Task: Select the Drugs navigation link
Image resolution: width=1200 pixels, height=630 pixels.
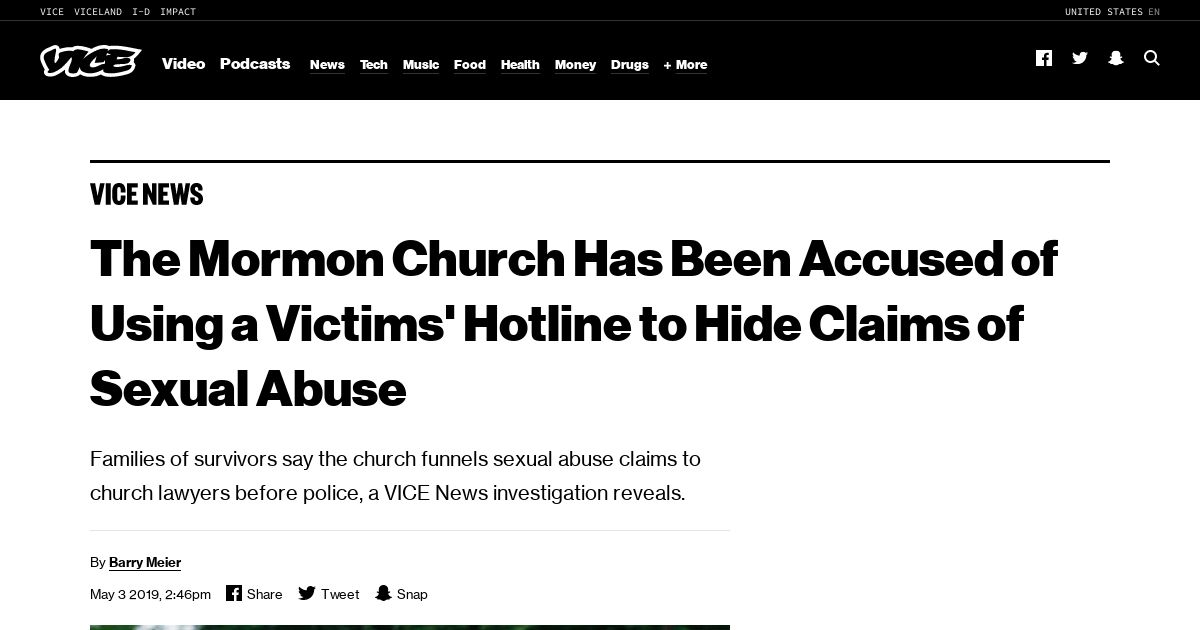Action: point(630,65)
